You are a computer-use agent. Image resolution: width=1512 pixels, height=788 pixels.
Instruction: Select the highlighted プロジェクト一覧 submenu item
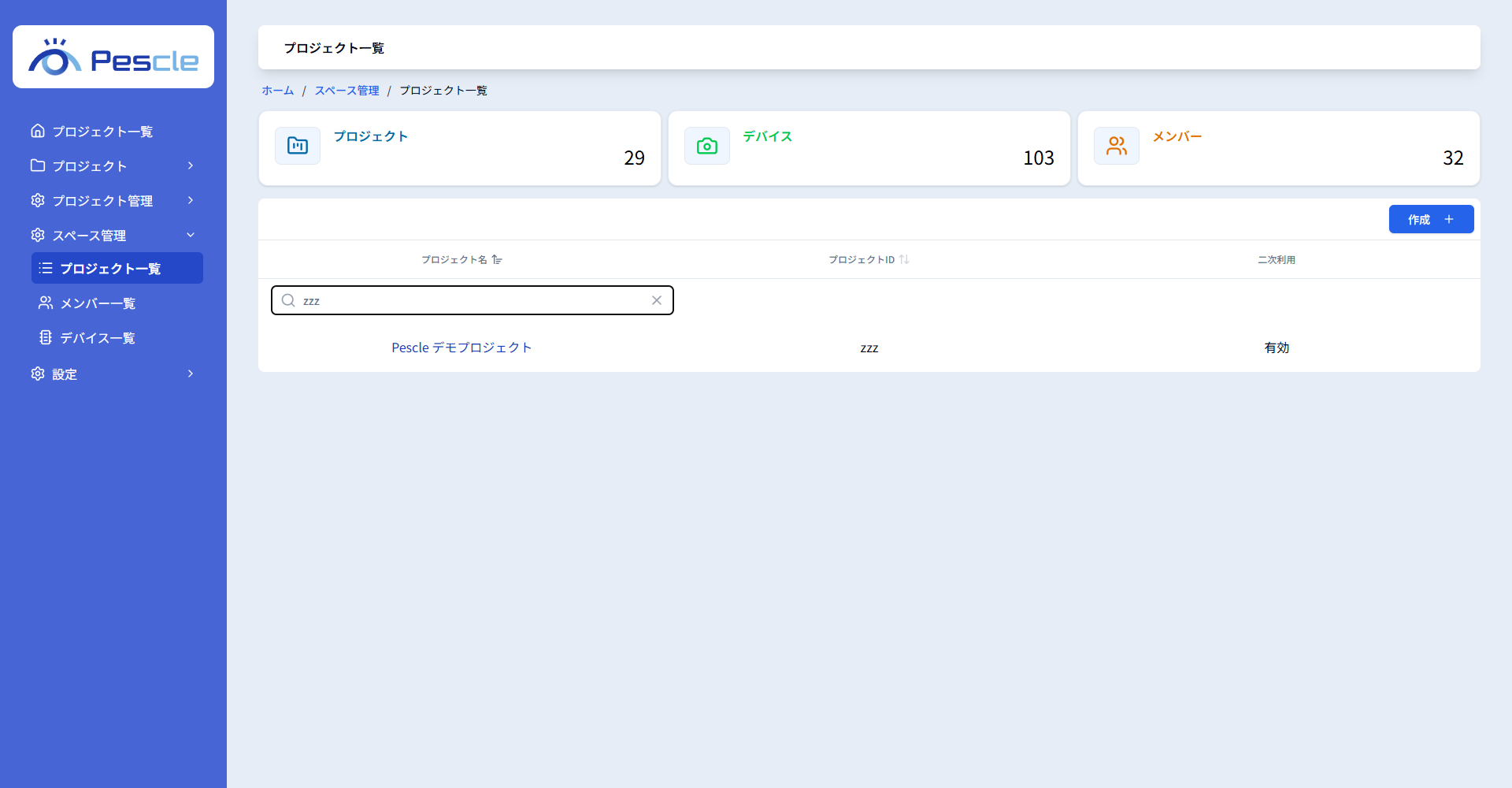coord(117,268)
